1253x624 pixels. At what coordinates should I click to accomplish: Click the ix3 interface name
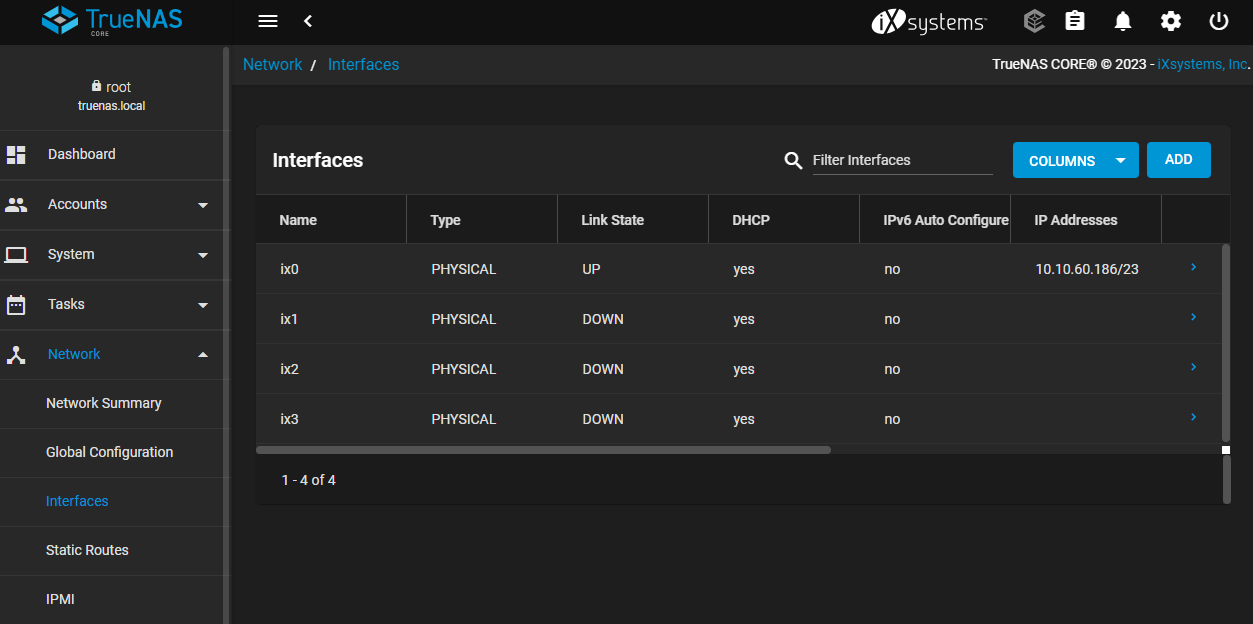tap(289, 419)
